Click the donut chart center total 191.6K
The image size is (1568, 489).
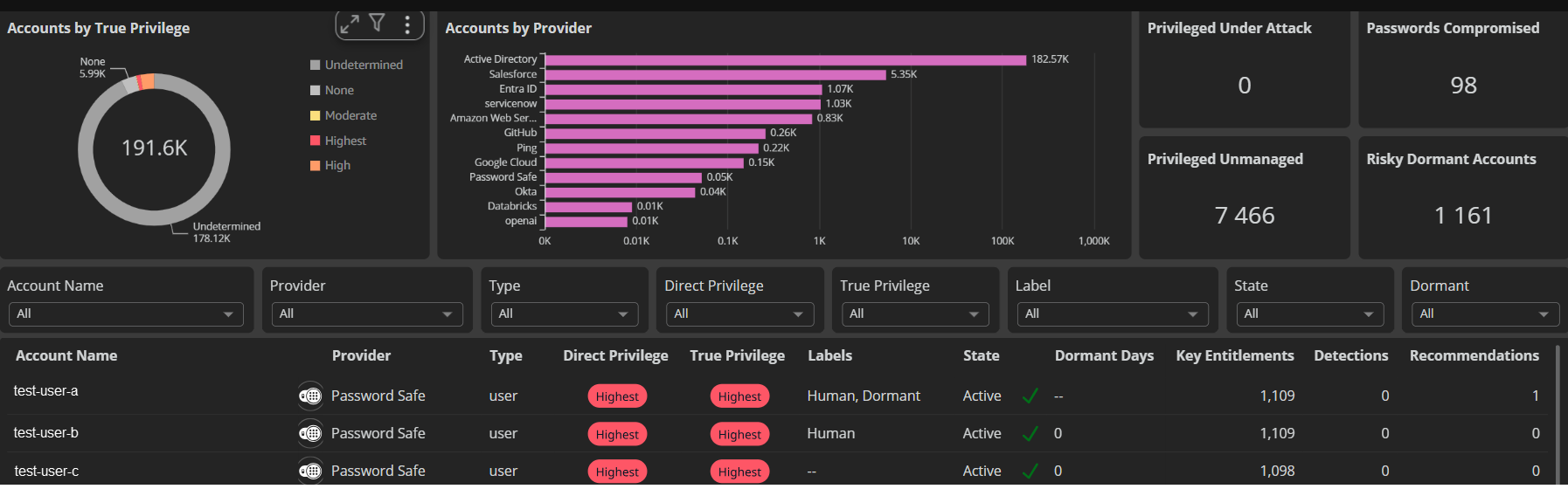tap(155, 148)
